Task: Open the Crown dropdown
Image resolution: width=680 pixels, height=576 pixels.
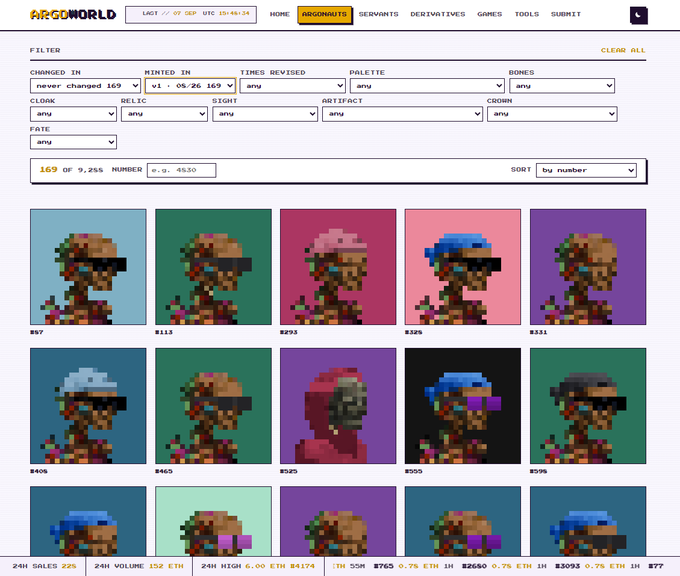Action: pyautogui.click(x=552, y=114)
